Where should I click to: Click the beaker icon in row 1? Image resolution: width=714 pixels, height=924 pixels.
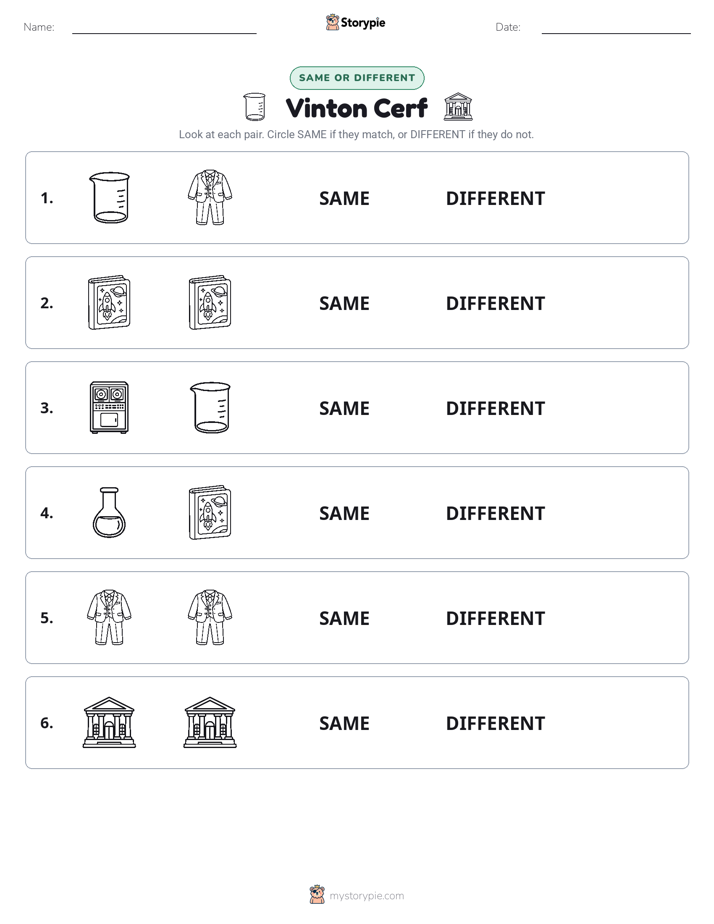coord(109,197)
